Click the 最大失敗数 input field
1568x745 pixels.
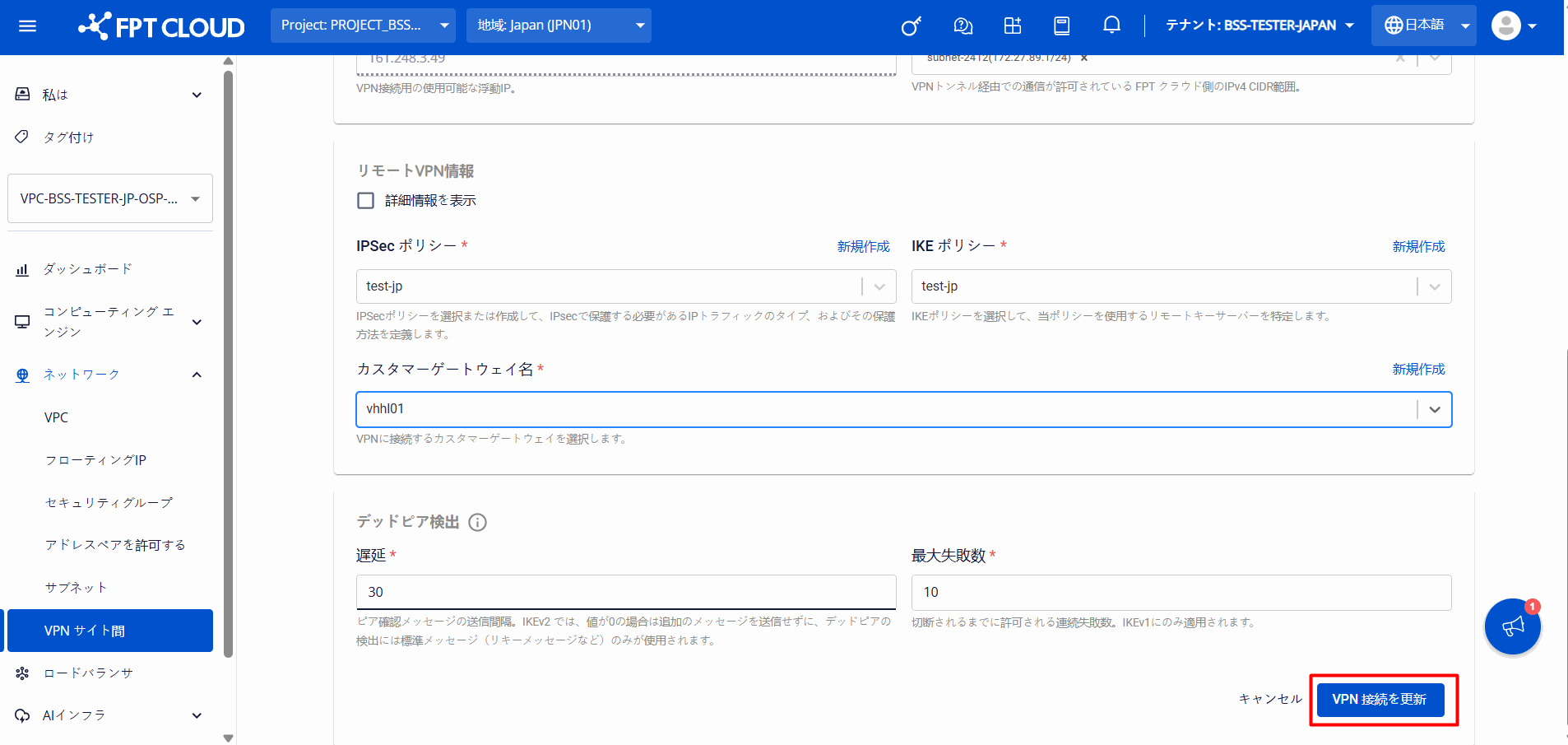1181,593
